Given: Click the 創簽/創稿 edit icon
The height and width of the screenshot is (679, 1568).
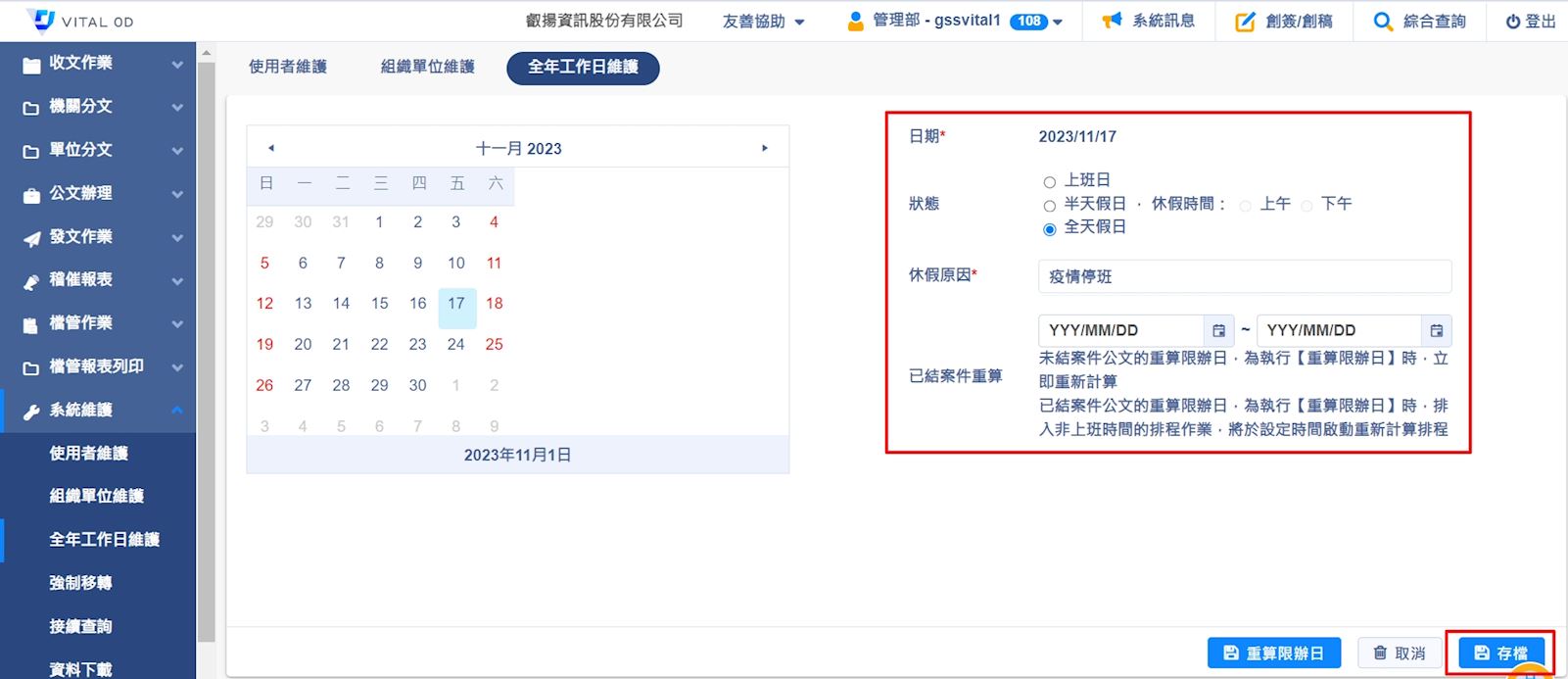Looking at the screenshot, I should tap(1245, 22).
